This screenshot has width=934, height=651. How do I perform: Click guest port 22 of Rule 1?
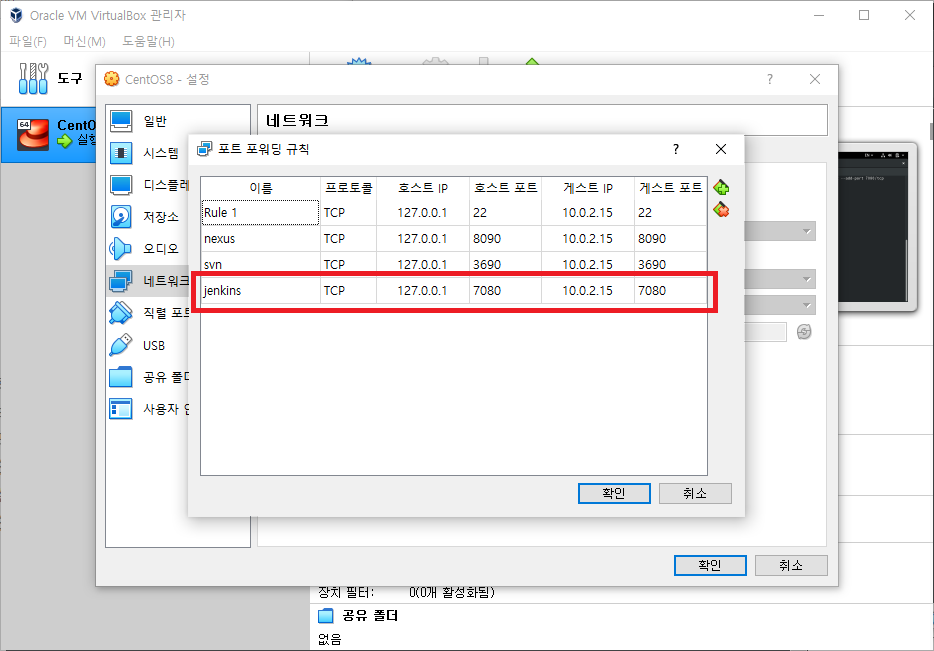[x=671, y=213]
